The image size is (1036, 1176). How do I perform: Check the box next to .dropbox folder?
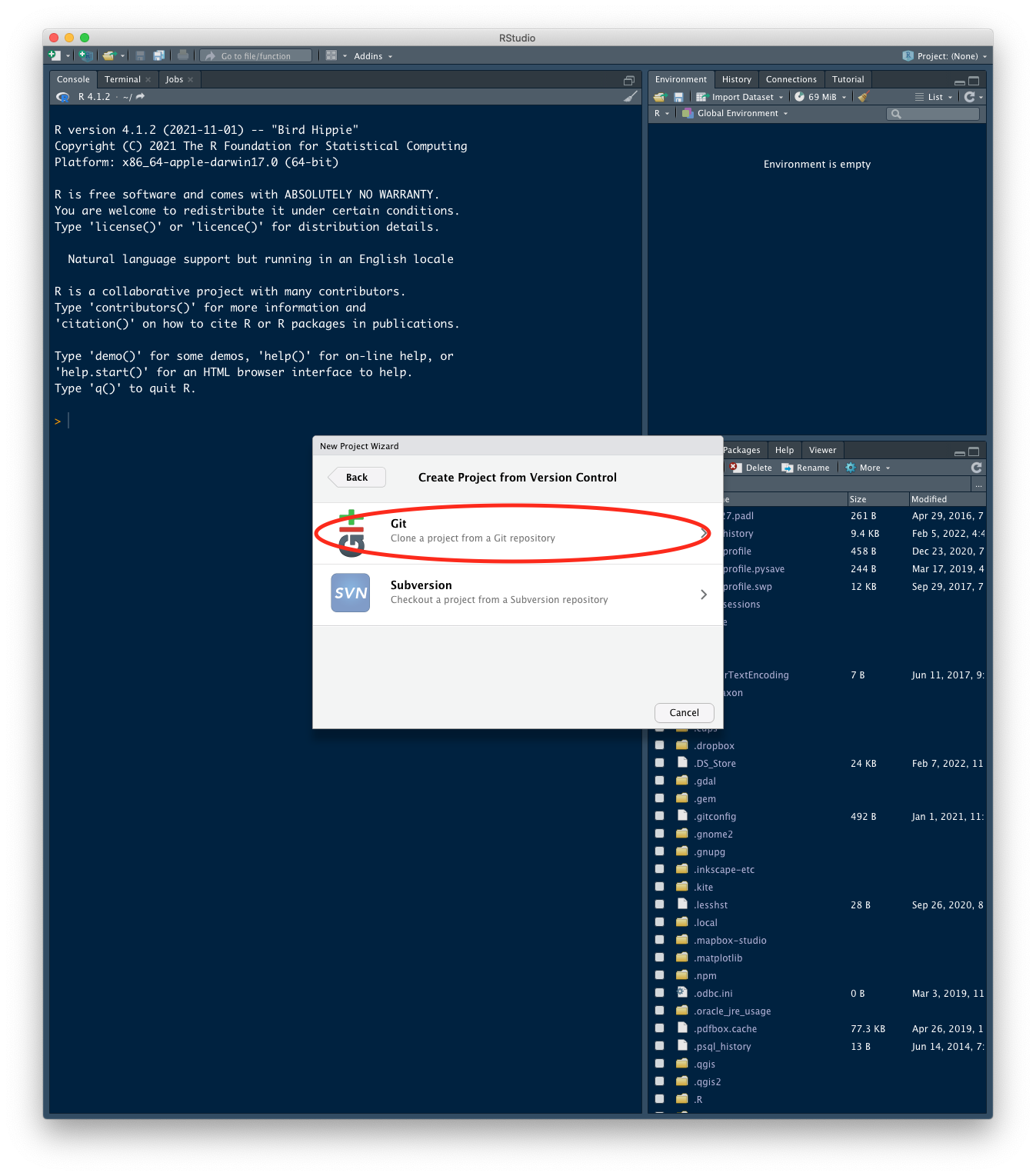pyautogui.click(x=659, y=745)
